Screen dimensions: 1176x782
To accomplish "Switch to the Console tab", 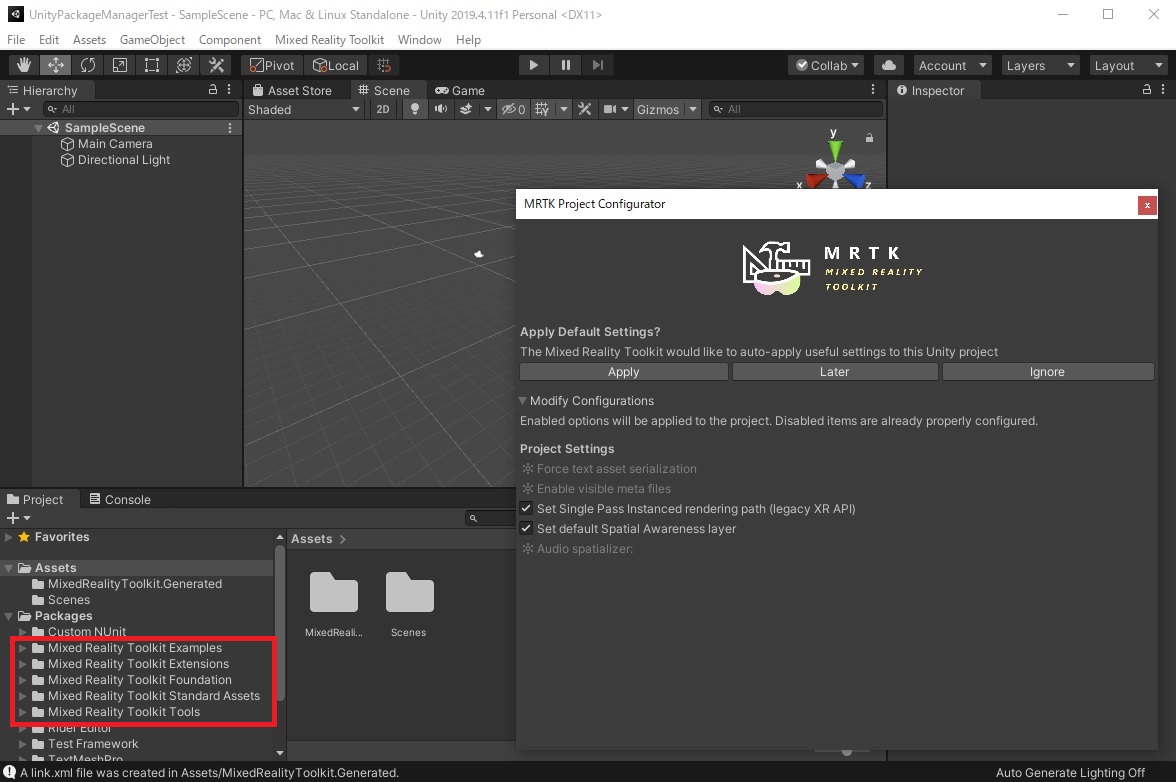I will tap(120, 499).
